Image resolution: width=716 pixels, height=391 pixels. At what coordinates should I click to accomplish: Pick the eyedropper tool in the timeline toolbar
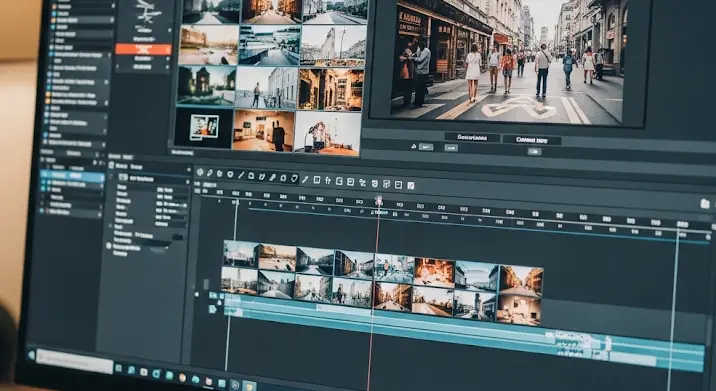pyautogui.click(x=305, y=179)
